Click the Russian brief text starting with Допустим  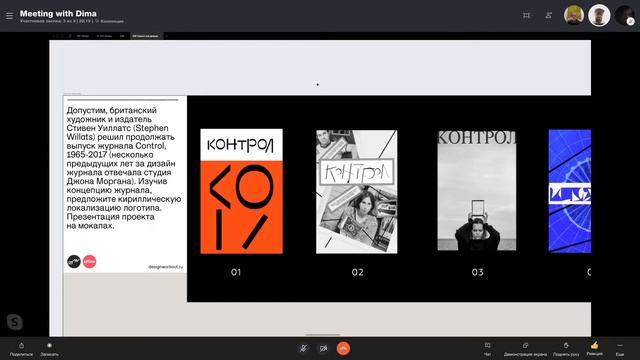[124, 168]
